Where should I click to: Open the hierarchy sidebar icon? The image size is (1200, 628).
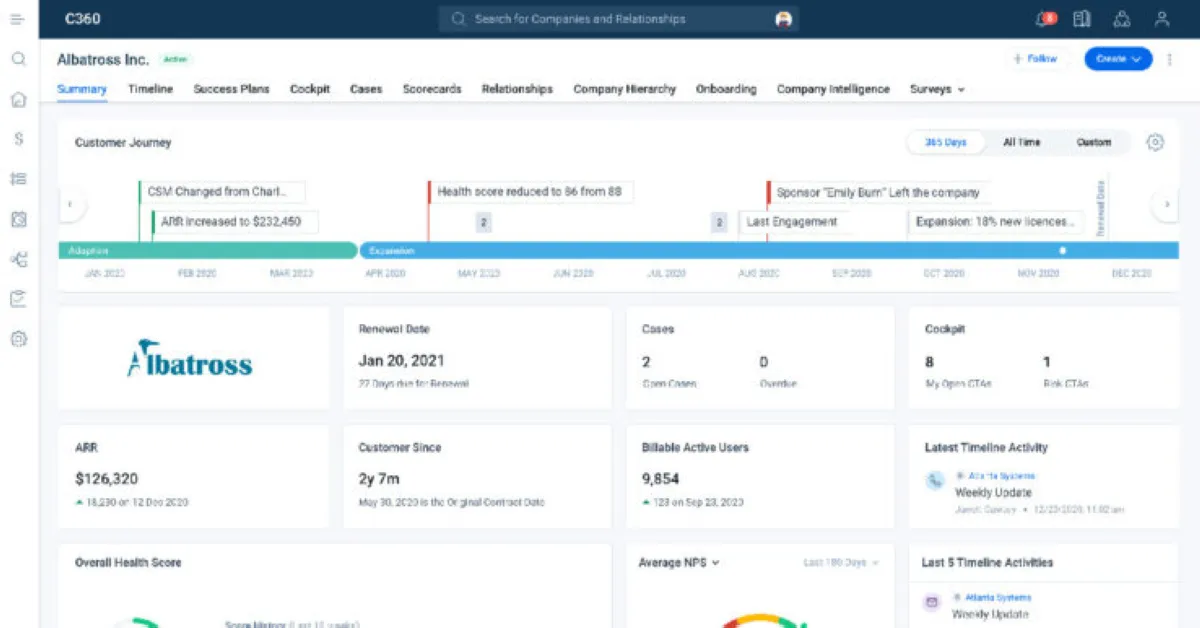click(x=18, y=259)
